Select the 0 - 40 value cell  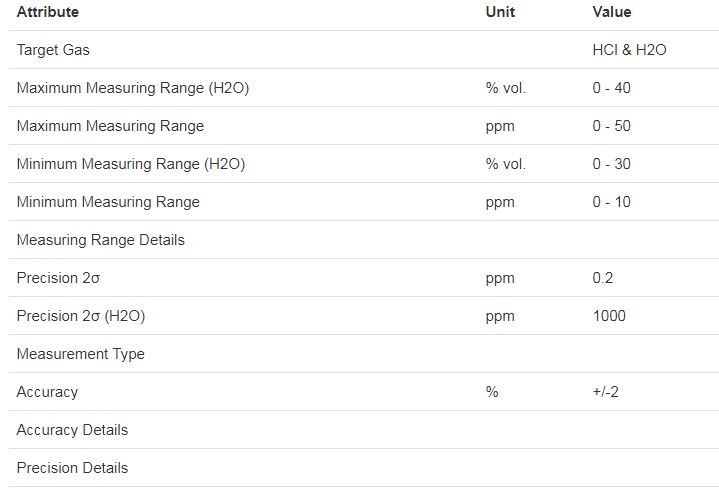[x=611, y=88]
